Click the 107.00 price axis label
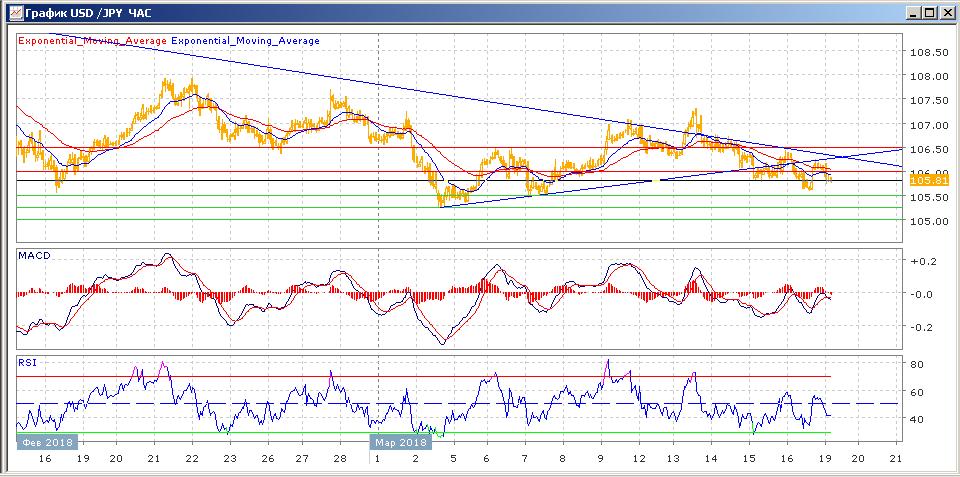The height and width of the screenshot is (477, 960). [930, 125]
